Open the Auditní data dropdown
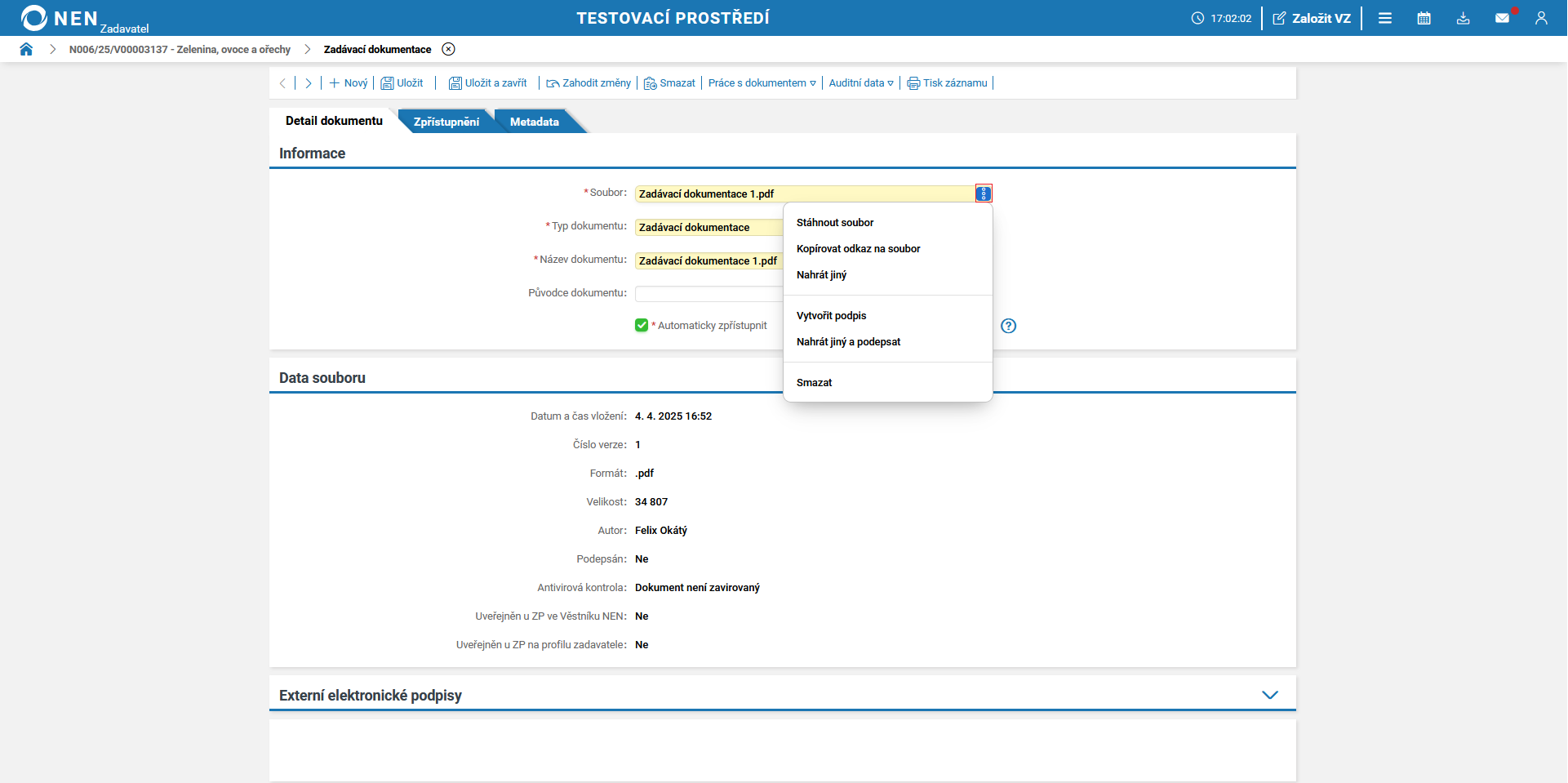The height and width of the screenshot is (783, 1568). [x=860, y=83]
